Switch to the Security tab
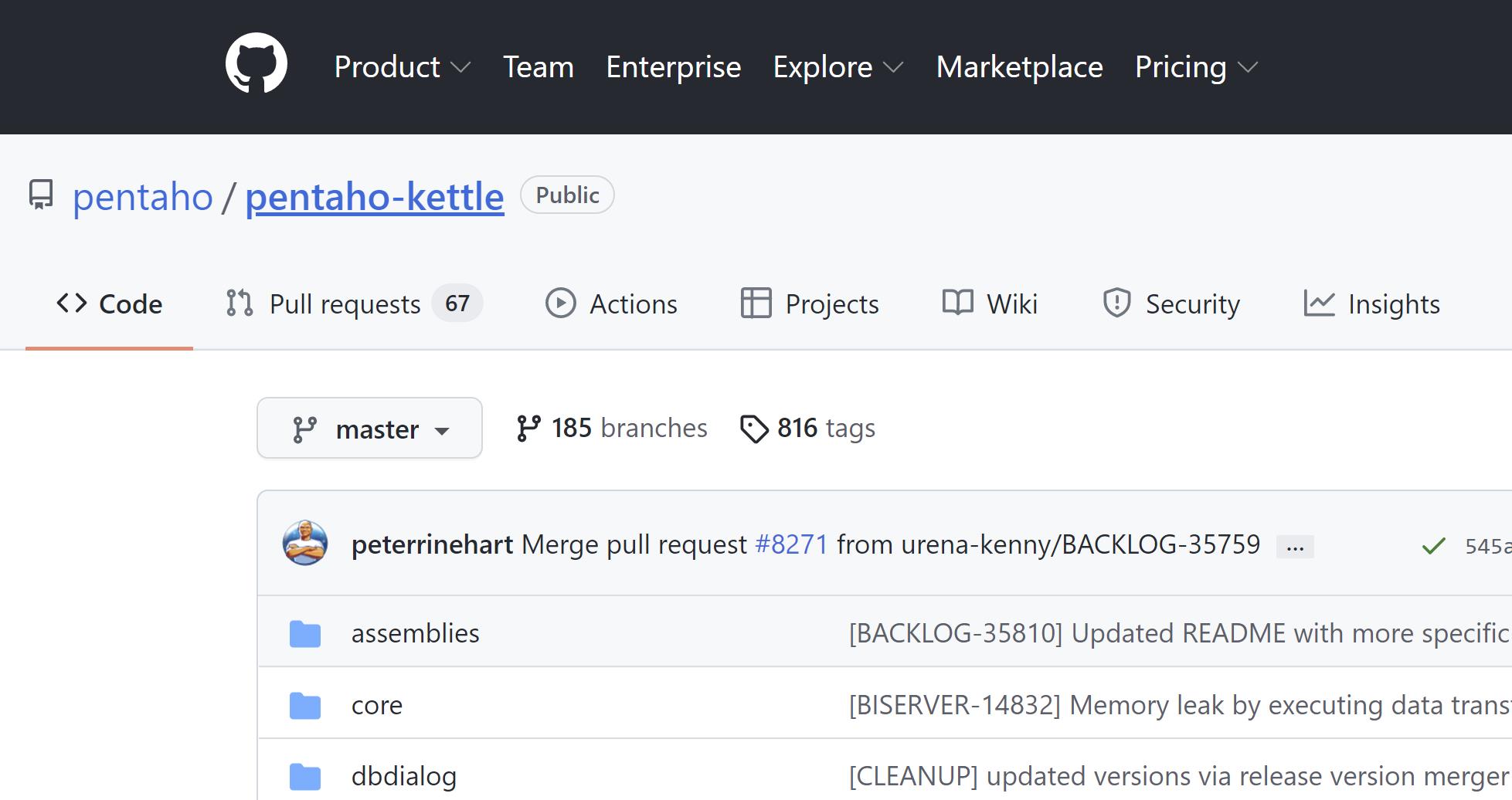The height and width of the screenshot is (800, 1512). (1171, 304)
